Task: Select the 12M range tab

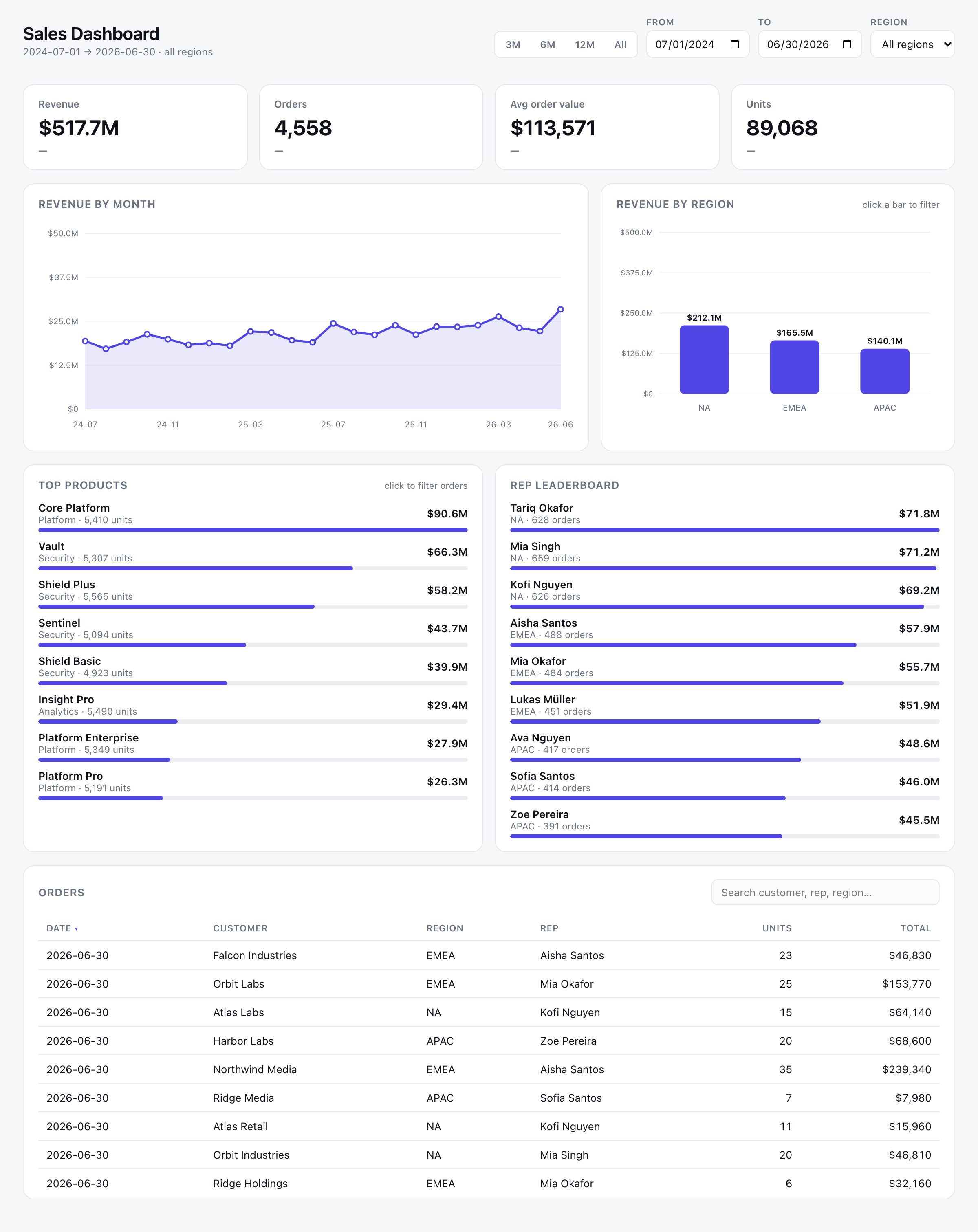Action: [584, 44]
